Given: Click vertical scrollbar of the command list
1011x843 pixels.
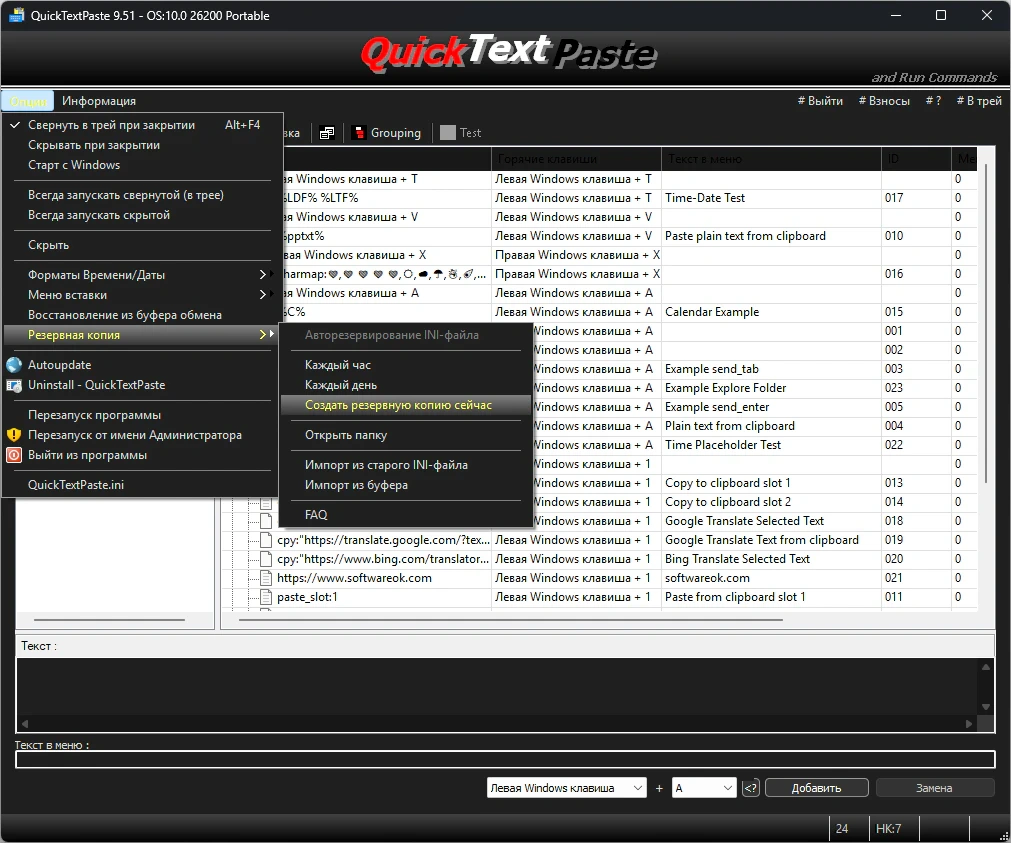Looking at the screenshot, I should pos(986,322).
